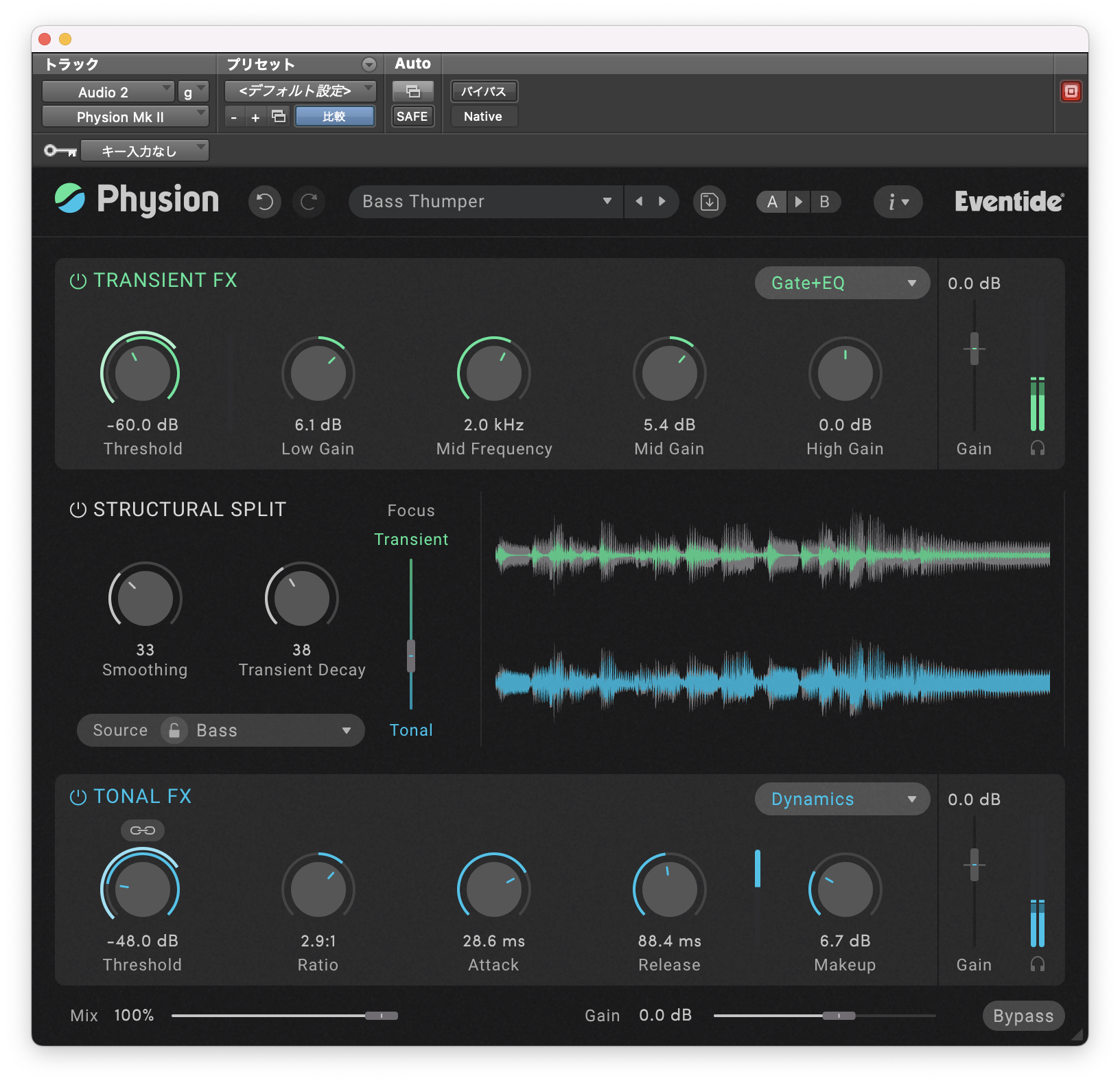Click the Tonal FX Gain fader handle
The image size is (1120, 1083).
[974, 865]
